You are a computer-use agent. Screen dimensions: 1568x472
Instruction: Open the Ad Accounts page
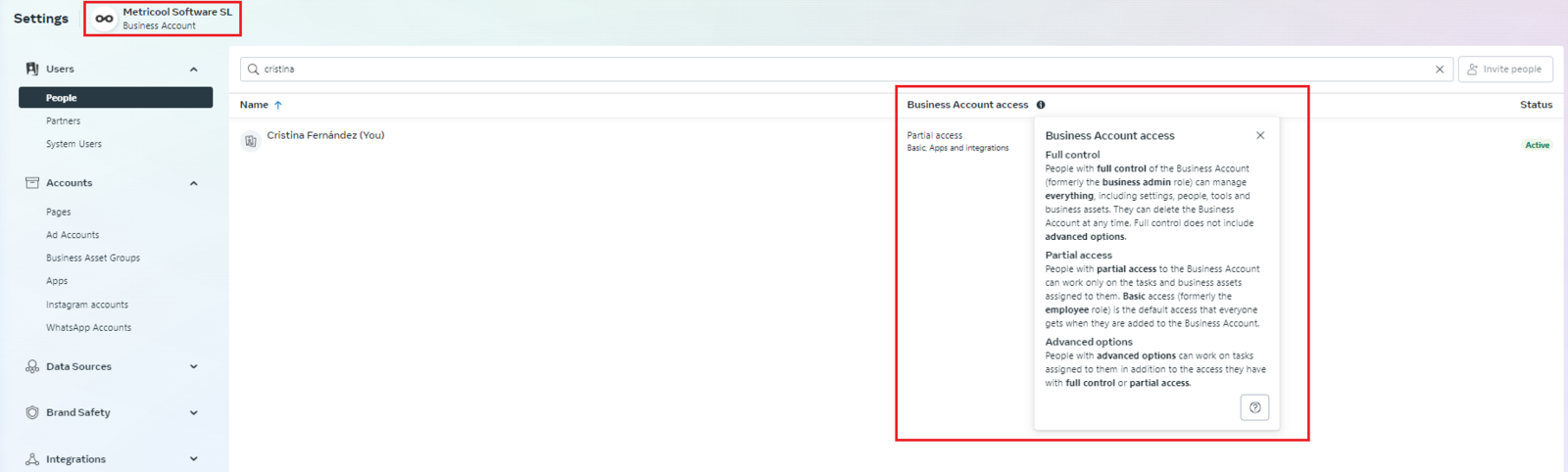(73, 235)
